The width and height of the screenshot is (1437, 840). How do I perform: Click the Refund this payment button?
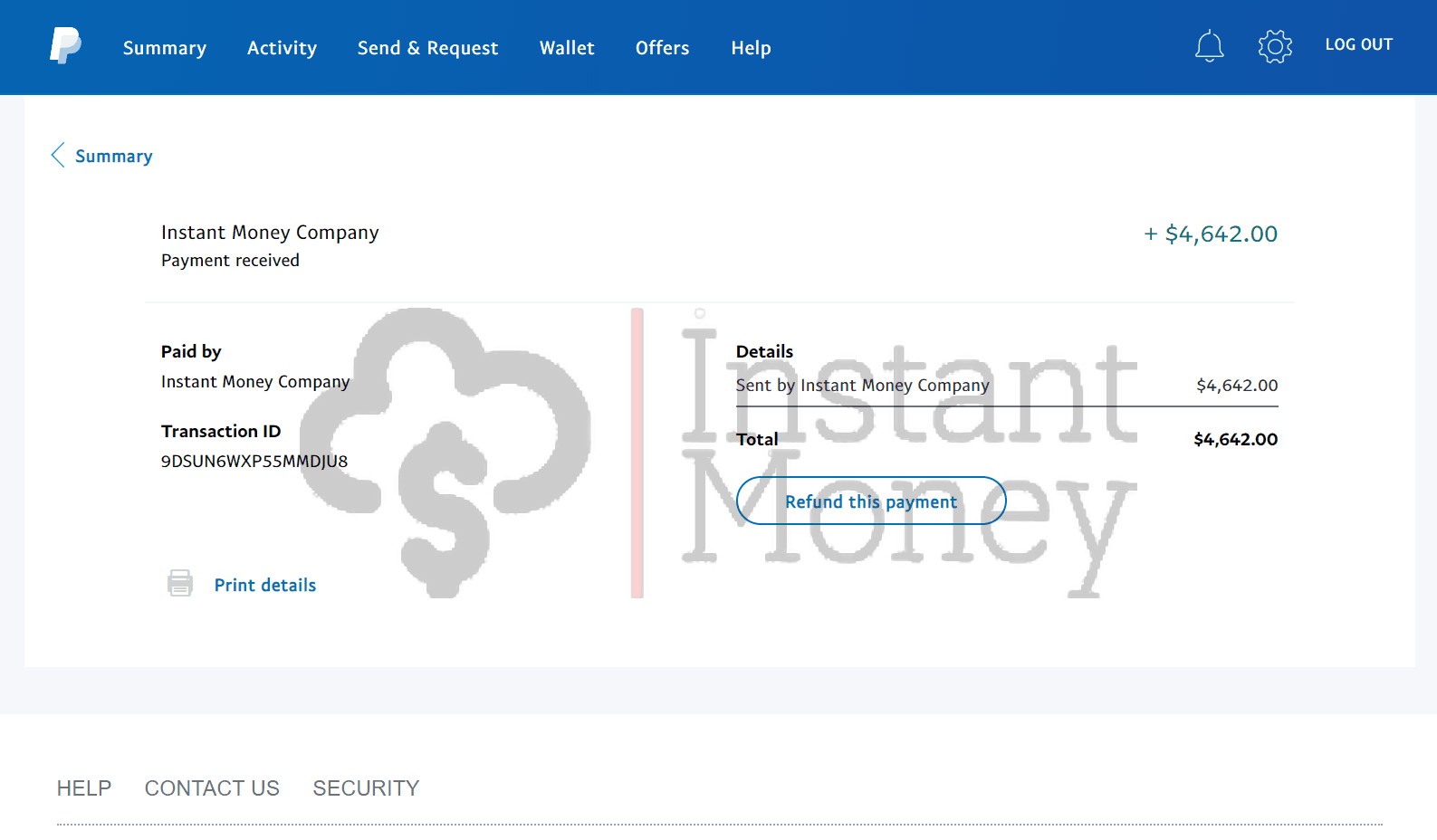pos(871,501)
